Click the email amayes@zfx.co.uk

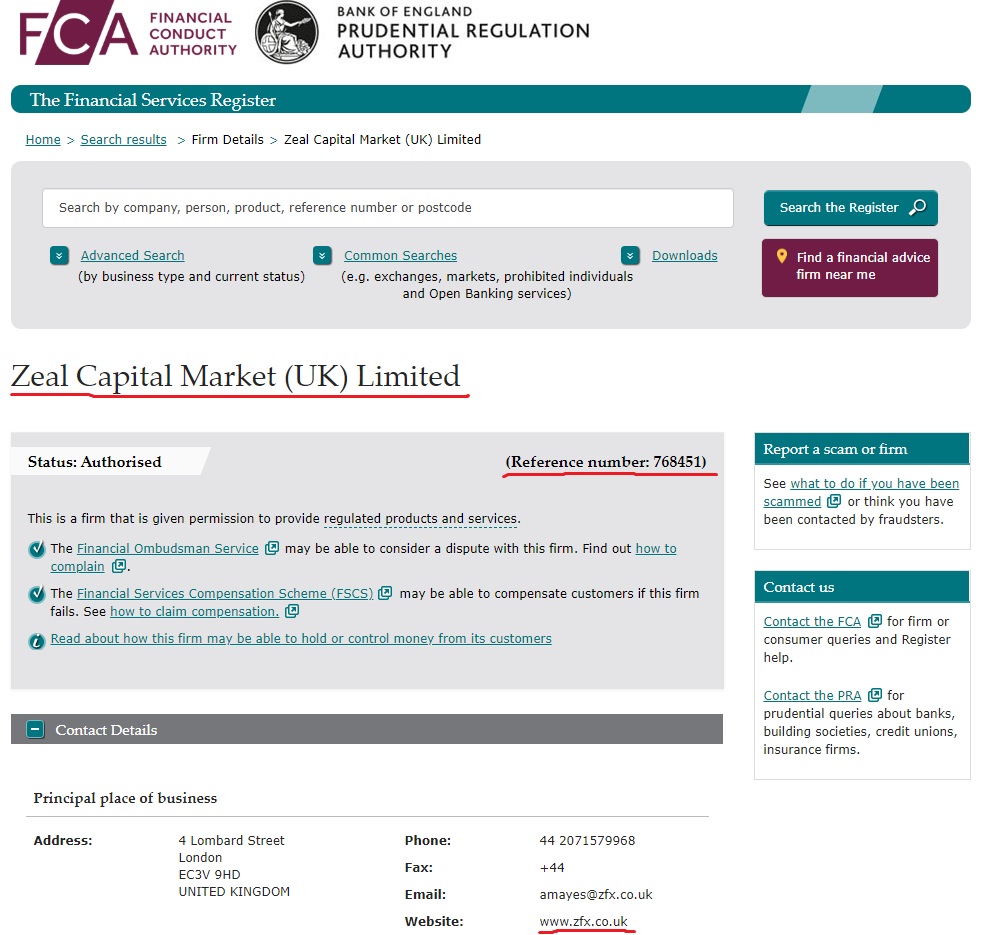[x=596, y=894]
